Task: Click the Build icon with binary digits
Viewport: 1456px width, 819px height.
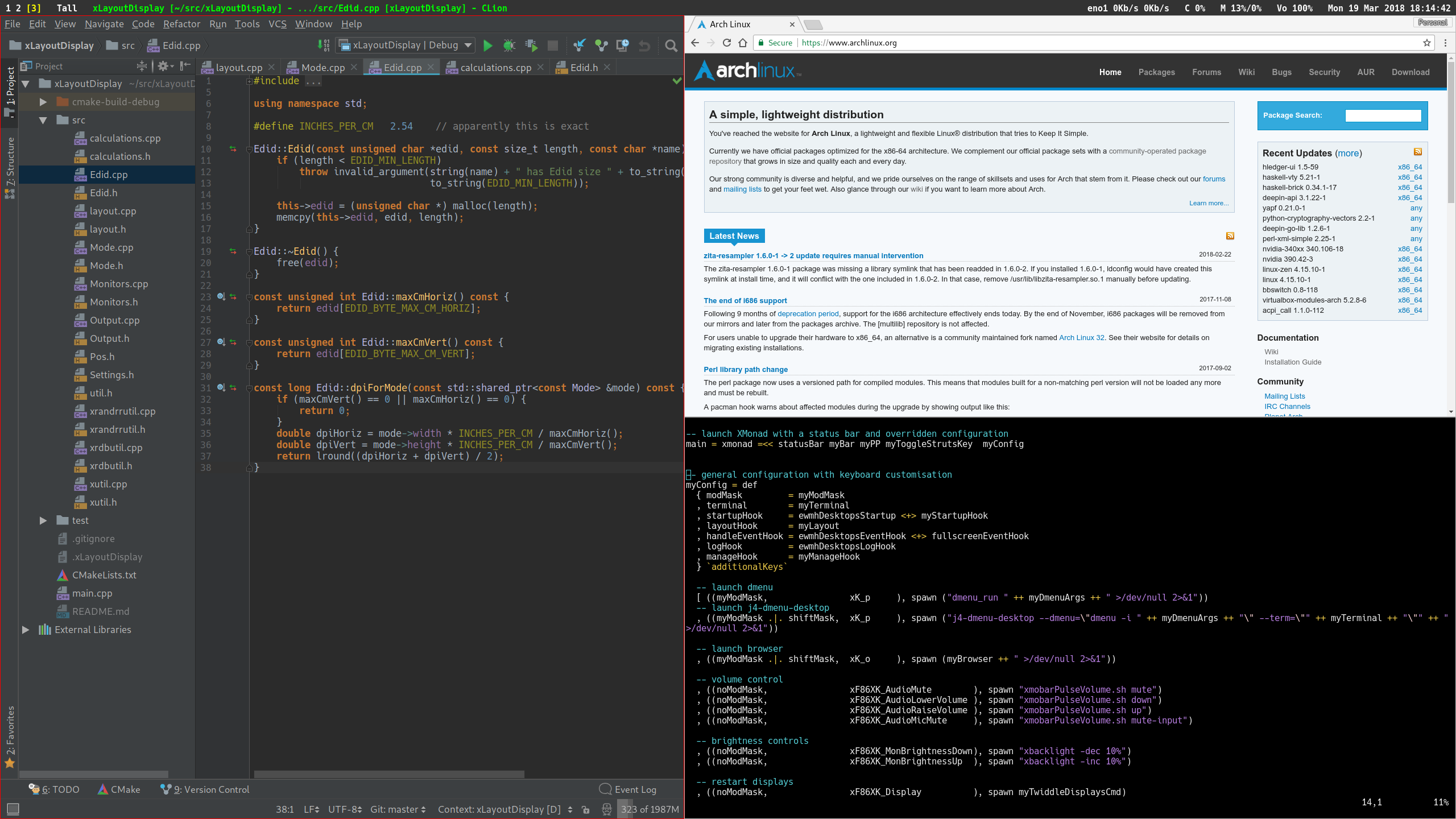Action: point(323,45)
